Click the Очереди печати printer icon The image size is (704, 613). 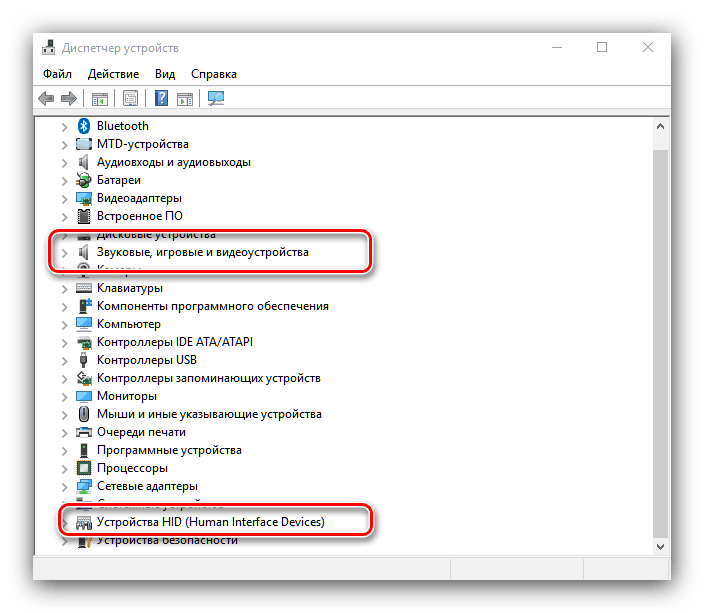coord(84,432)
